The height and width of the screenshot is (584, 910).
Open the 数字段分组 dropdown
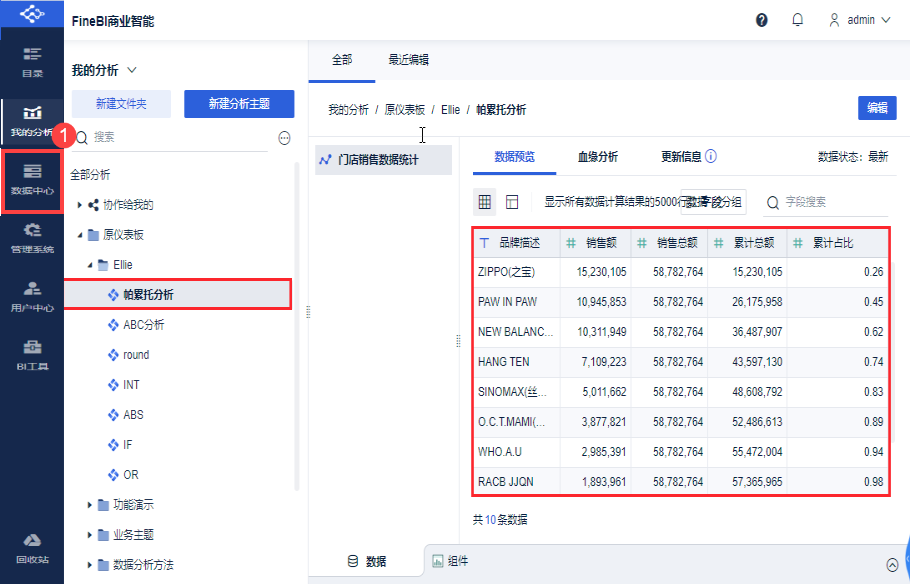click(x=713, y=202)
